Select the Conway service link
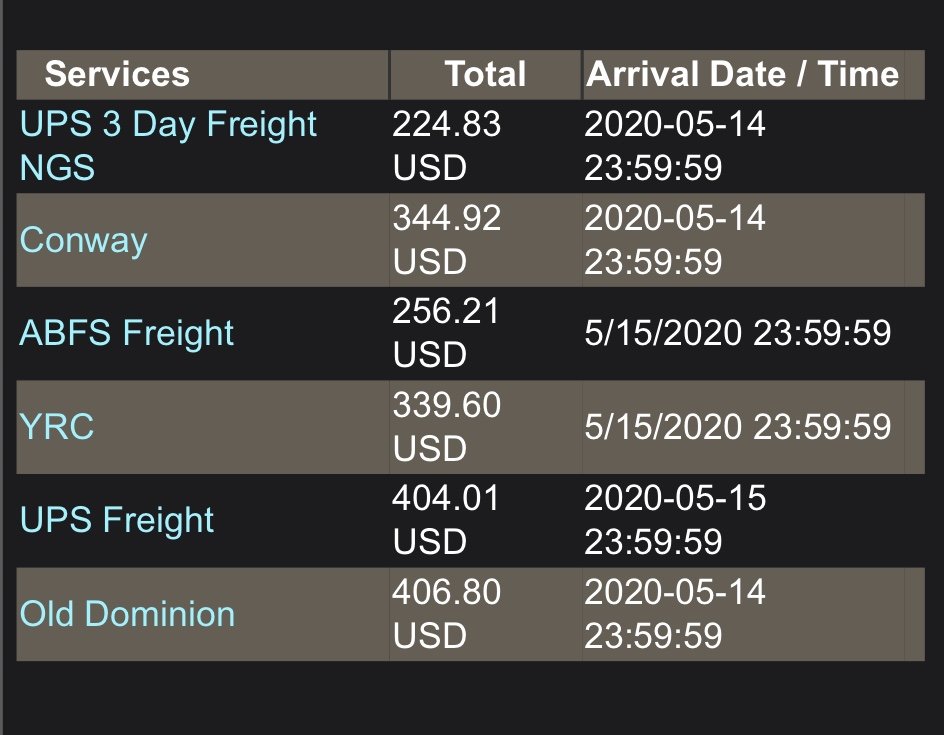Viewport: 944px width, 735px height. 83,240
